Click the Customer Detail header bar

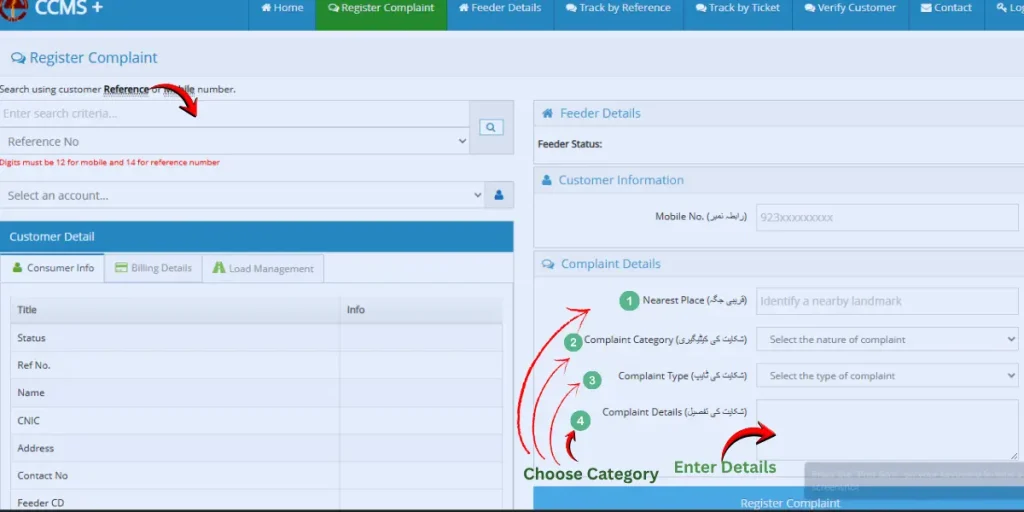click(257, 236)
